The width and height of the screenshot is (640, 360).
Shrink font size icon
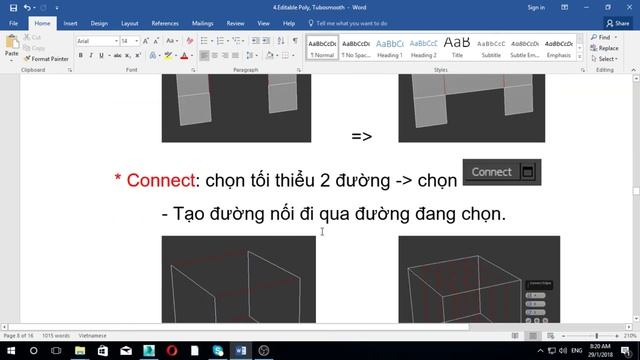point(156,41)
